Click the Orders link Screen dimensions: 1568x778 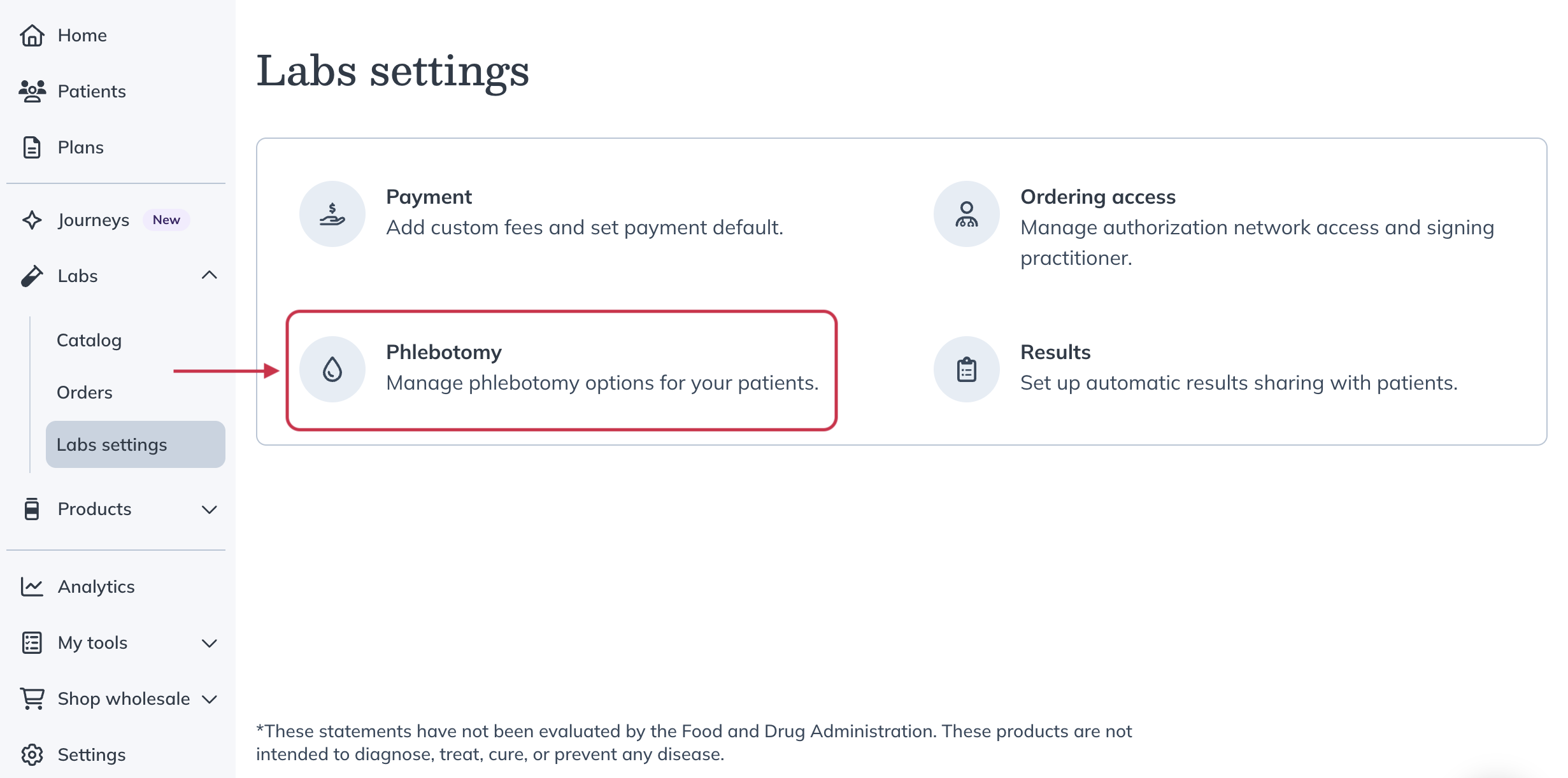pos(84,392)
